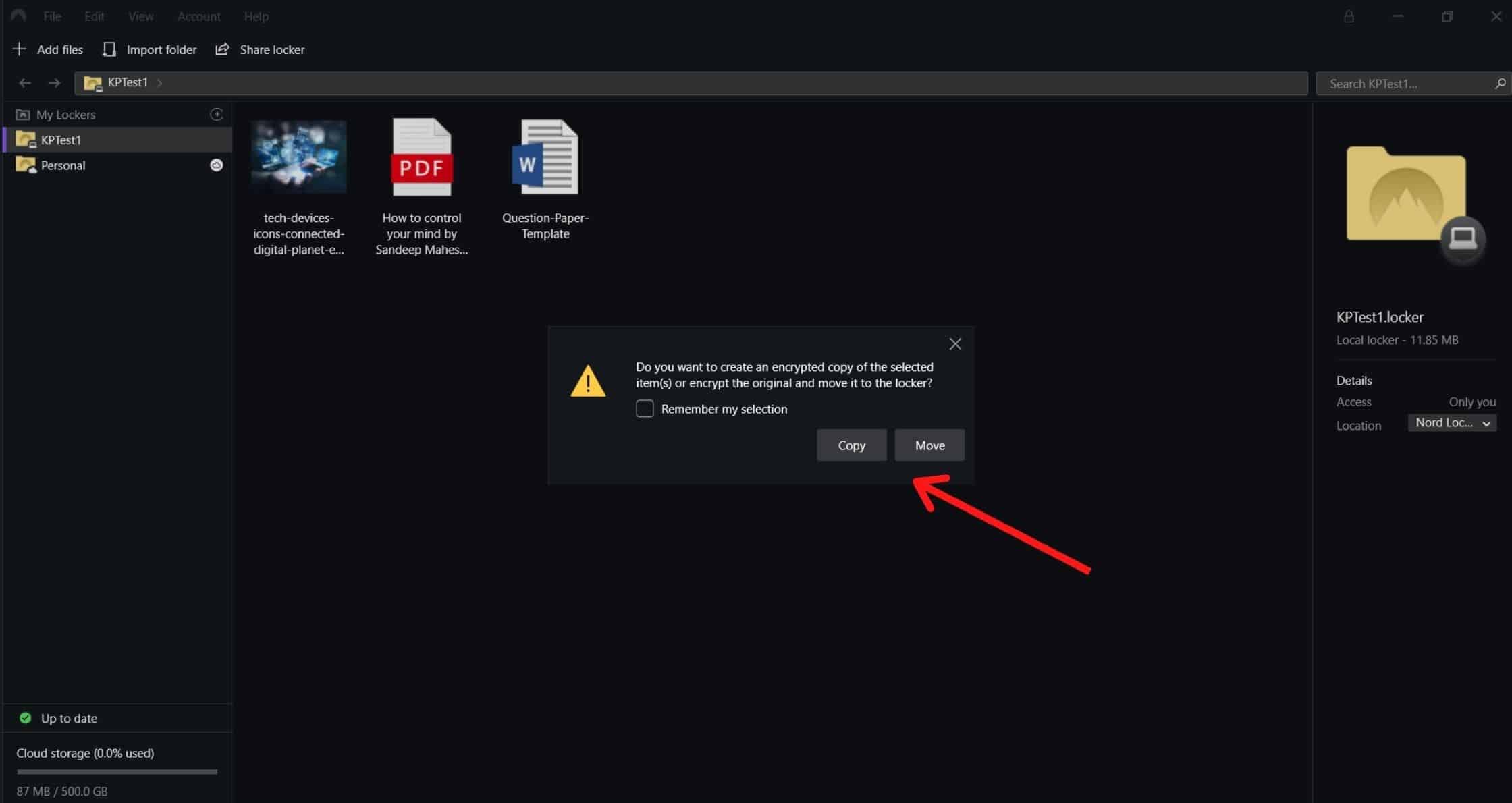The image size is (1512, 803).
Task: Open the File menu
Action: (x=52, y=16)
